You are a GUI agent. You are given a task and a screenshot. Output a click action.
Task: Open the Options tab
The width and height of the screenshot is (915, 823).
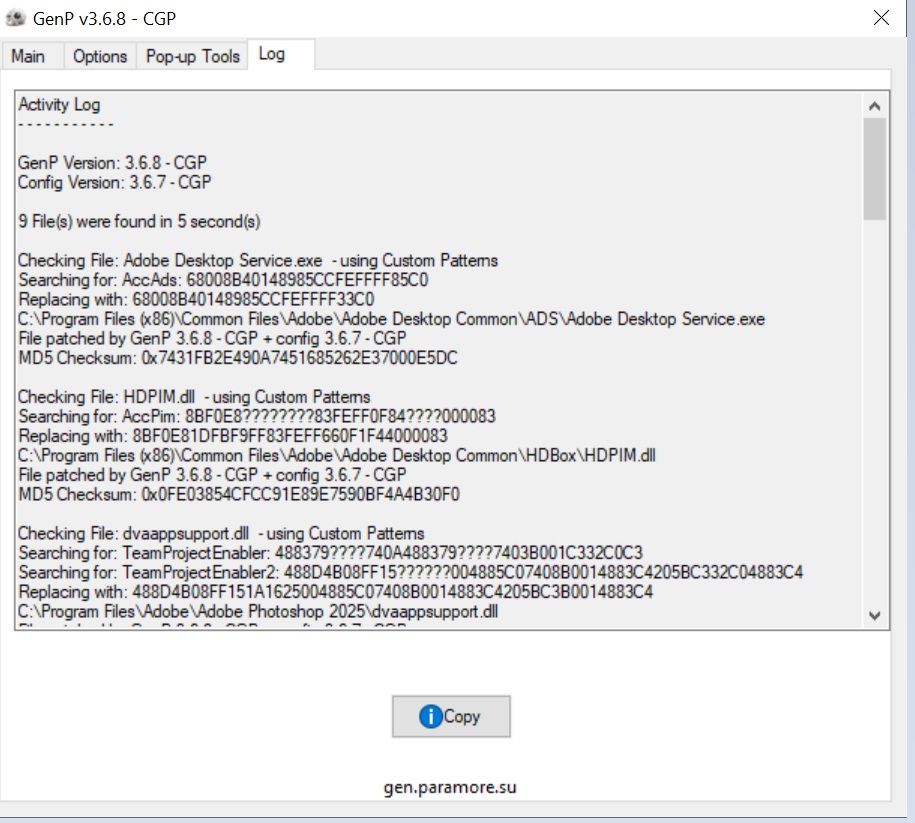(x=100, y=56)
